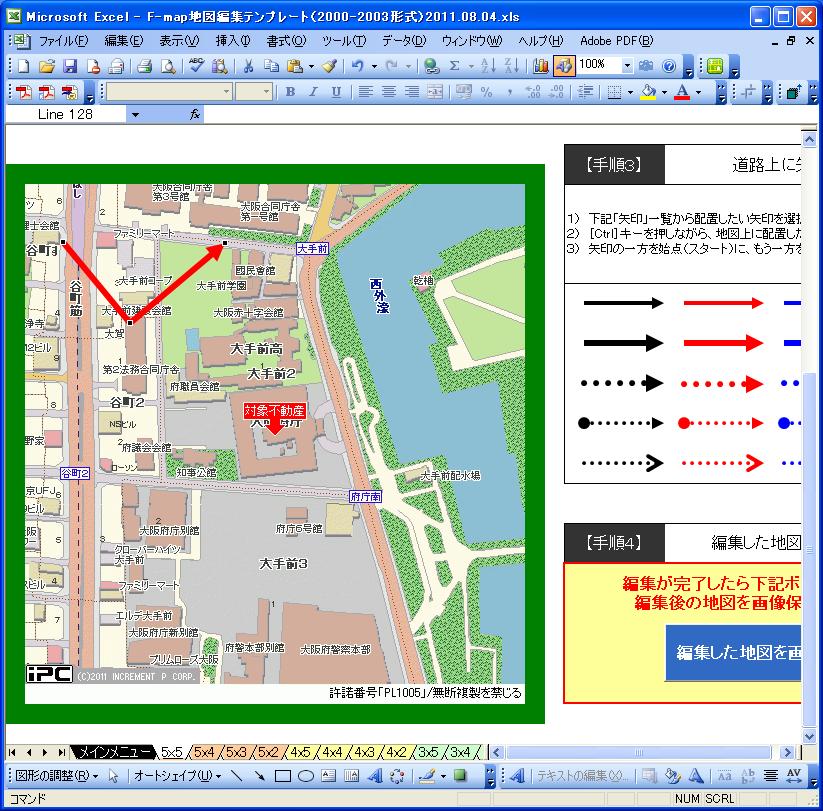Open the ツール(T) menu
Image resolution: width=823 pixels, height=811 pixels.
pyautogui.click(x=344, y=40)
